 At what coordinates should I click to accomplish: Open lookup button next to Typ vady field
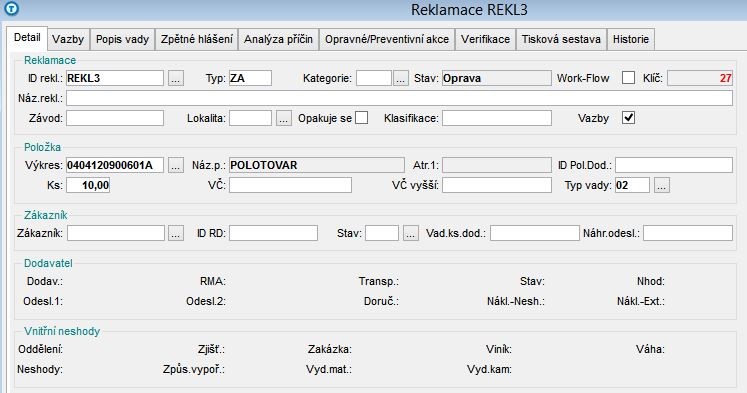pos(662,185)
